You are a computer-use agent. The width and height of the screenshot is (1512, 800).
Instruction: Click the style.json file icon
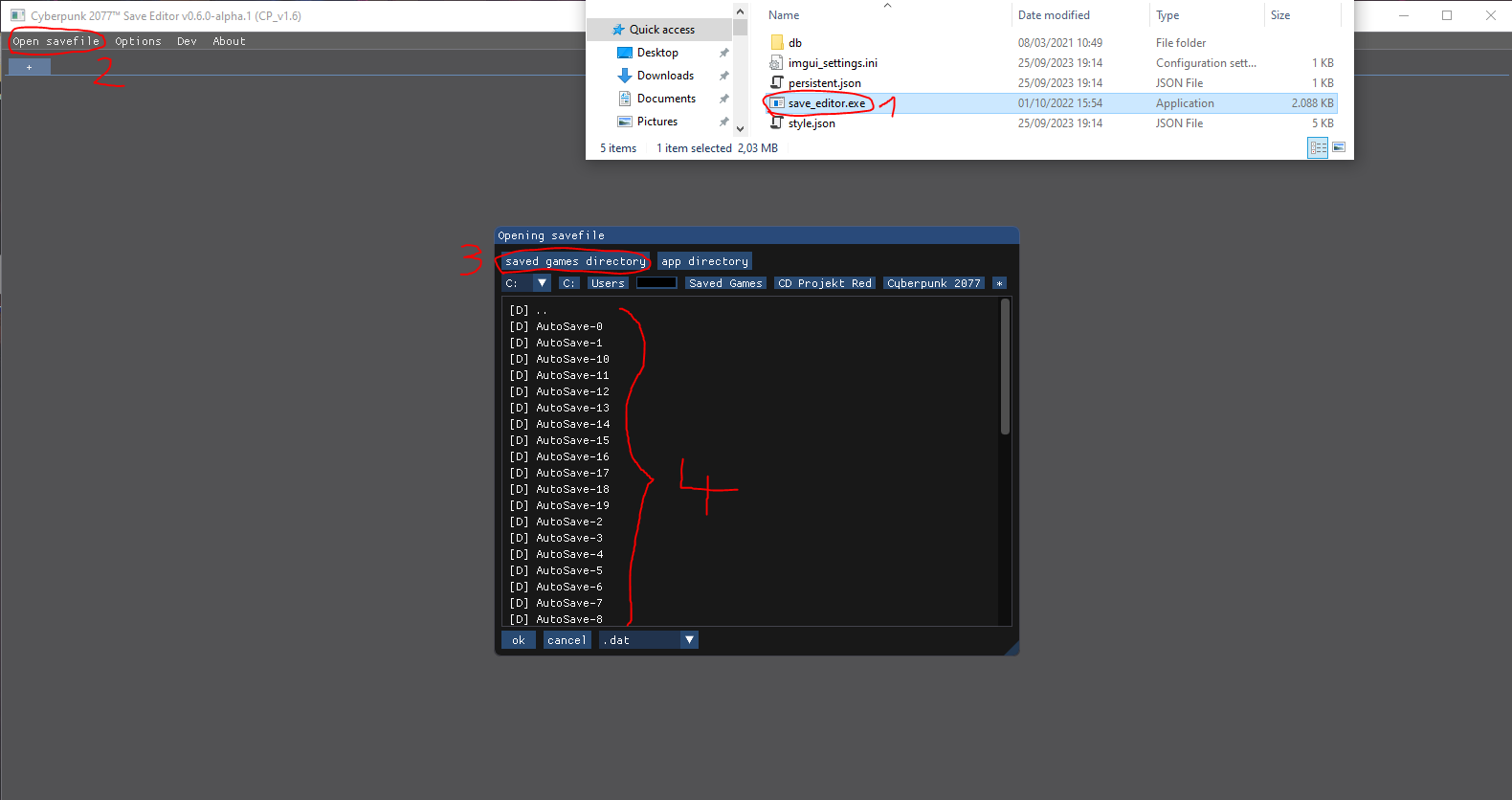(x=777, y=123)
